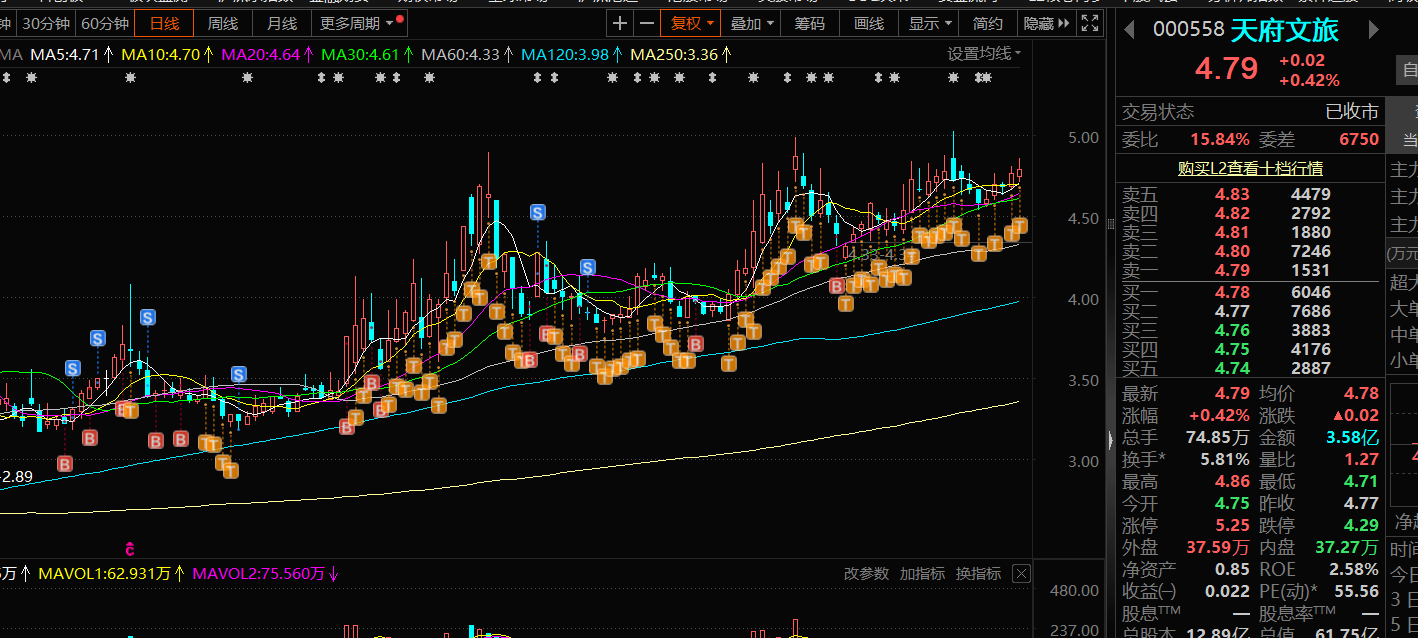
Task: Click the 5.00 price axis label
Action: (x=1082, y=137)
